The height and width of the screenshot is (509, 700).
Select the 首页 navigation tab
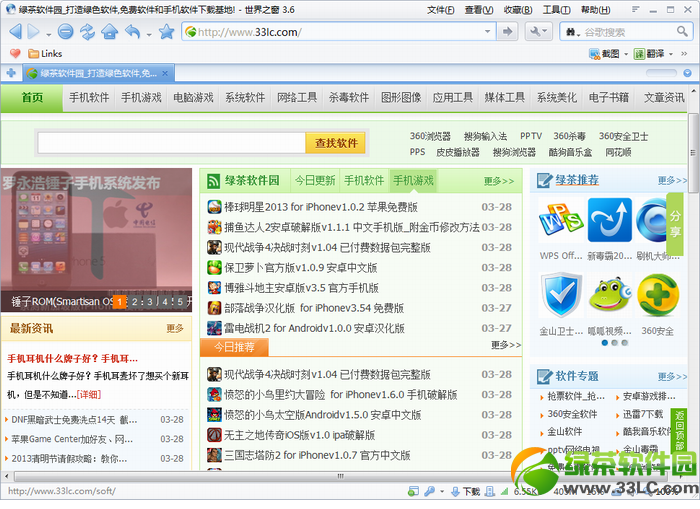point(32,97)
